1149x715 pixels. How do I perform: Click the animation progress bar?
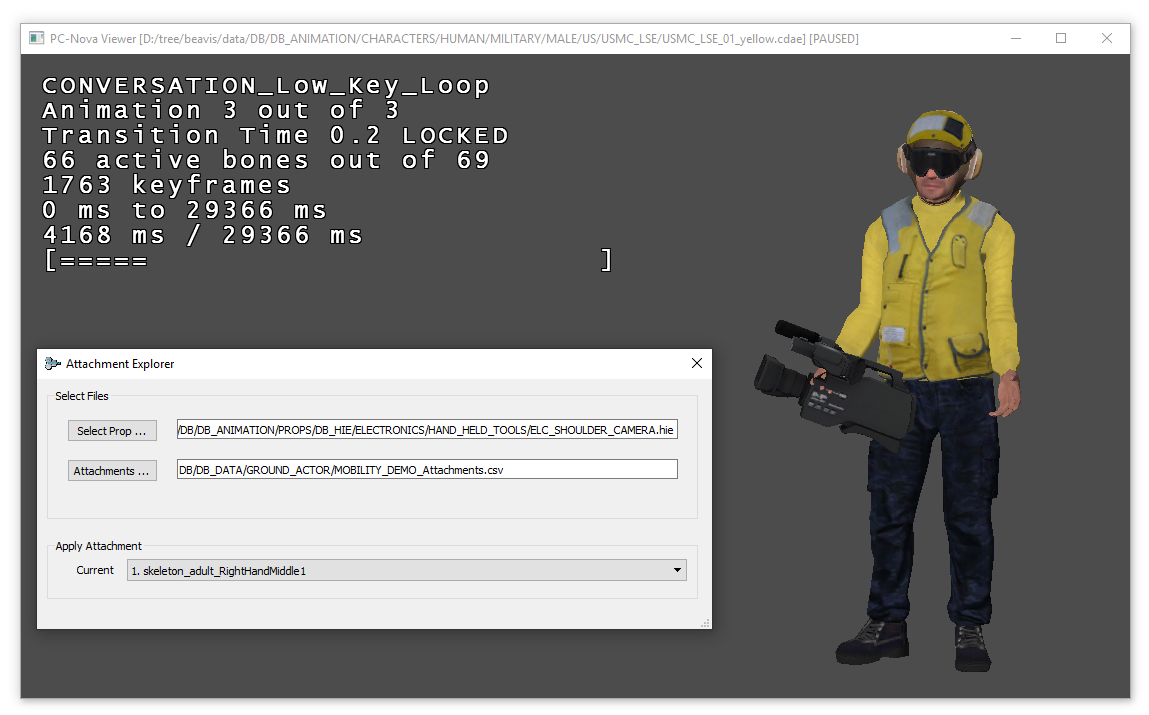coord(328,260)
